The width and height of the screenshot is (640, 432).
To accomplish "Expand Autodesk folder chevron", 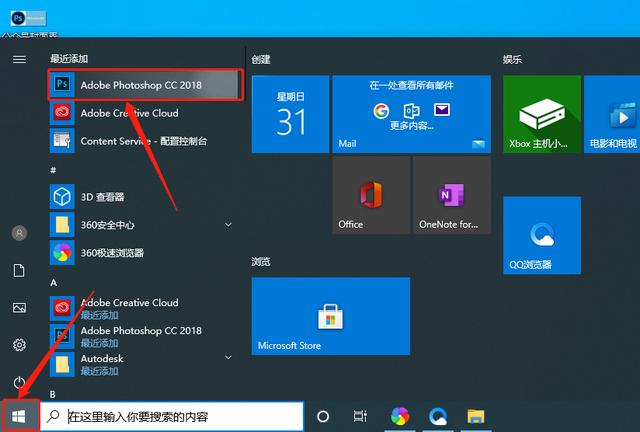I will (x=228, y=357).
